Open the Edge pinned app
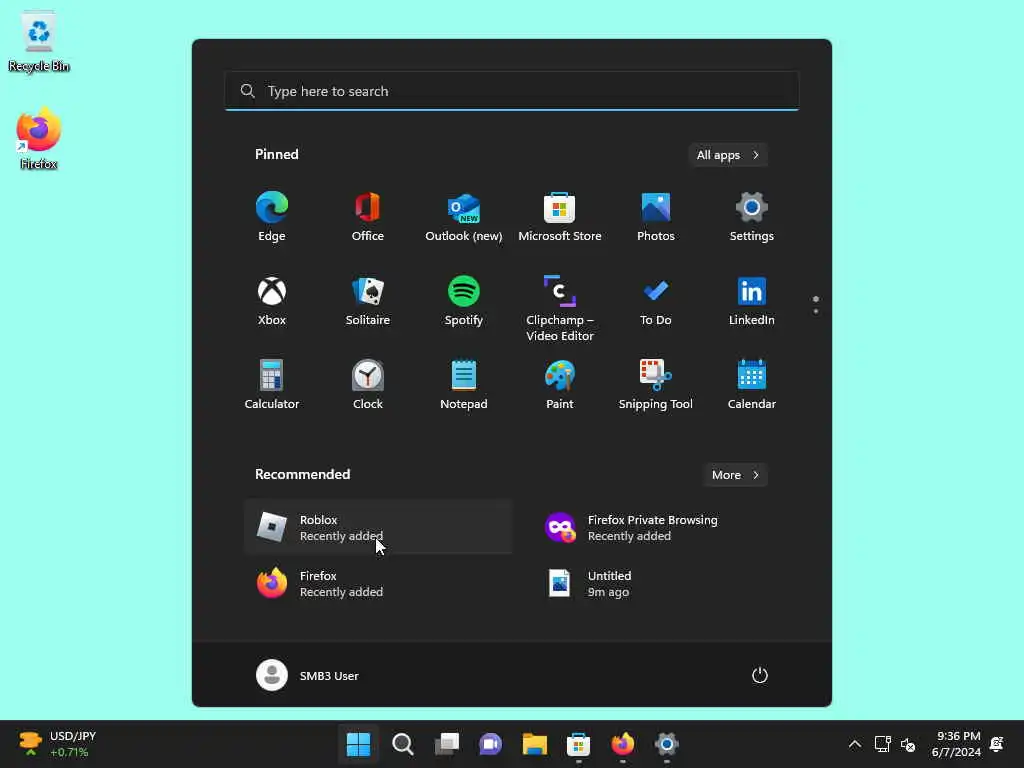The width and height of the screenshot is (1024, 768). pos(272,217)
